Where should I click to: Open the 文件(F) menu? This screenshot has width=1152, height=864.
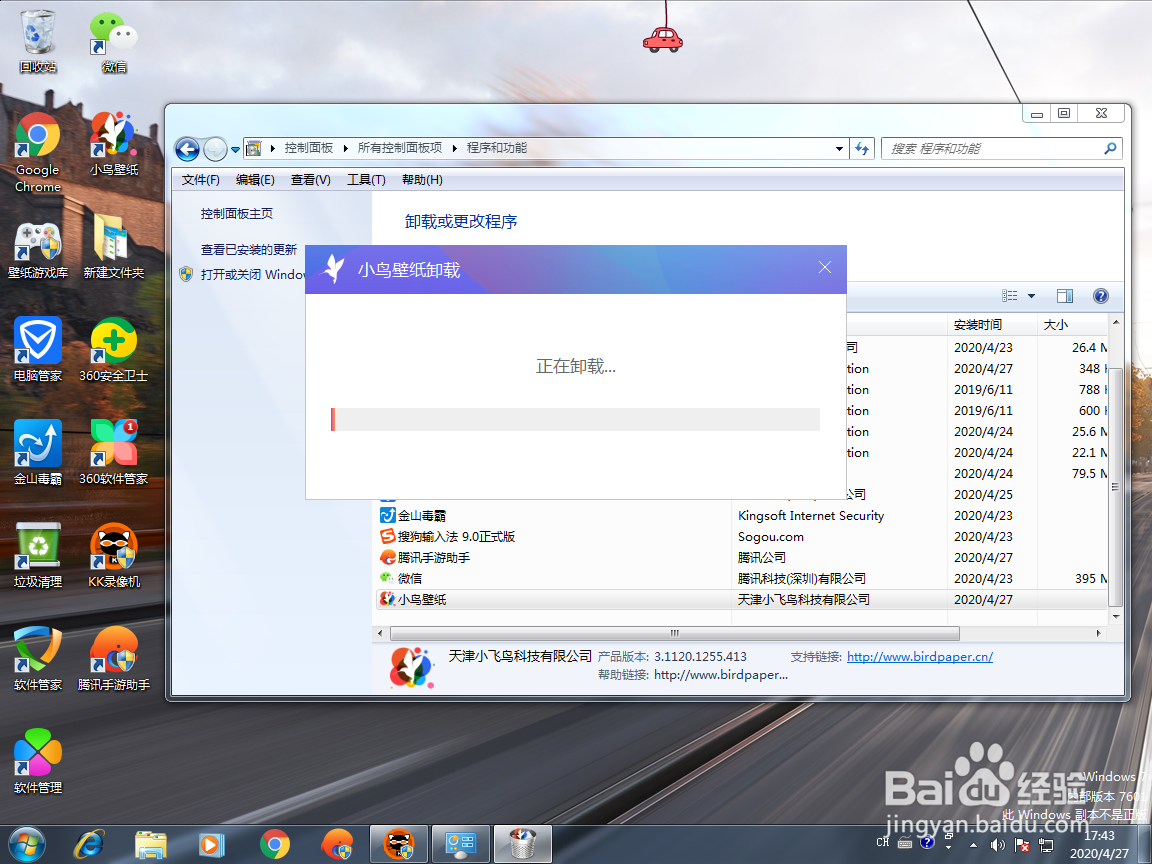(201, 180)
